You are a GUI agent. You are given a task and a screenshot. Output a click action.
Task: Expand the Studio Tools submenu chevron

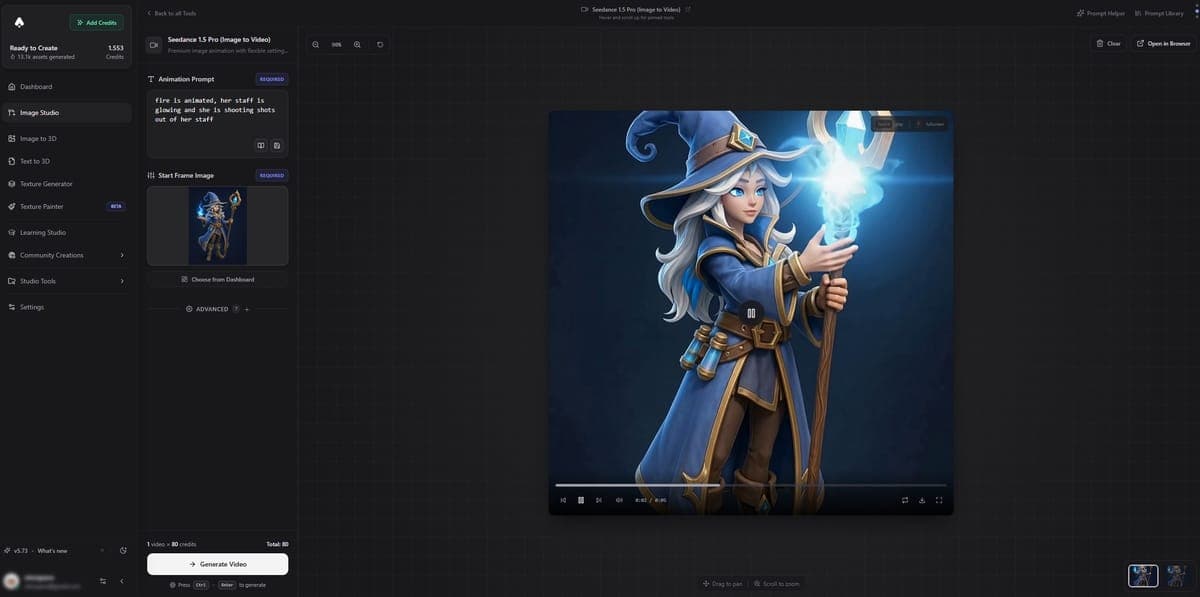122,281
